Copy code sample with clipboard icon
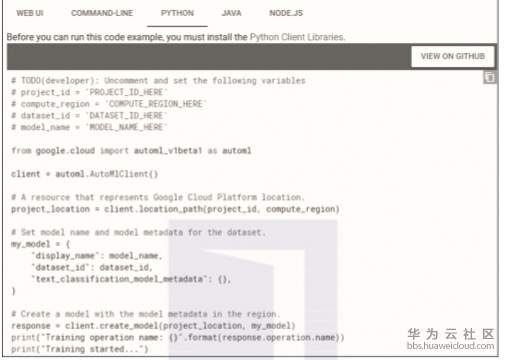Image resolution: width=505 pixels, height=360 pixels. click(x=489, y=77)
